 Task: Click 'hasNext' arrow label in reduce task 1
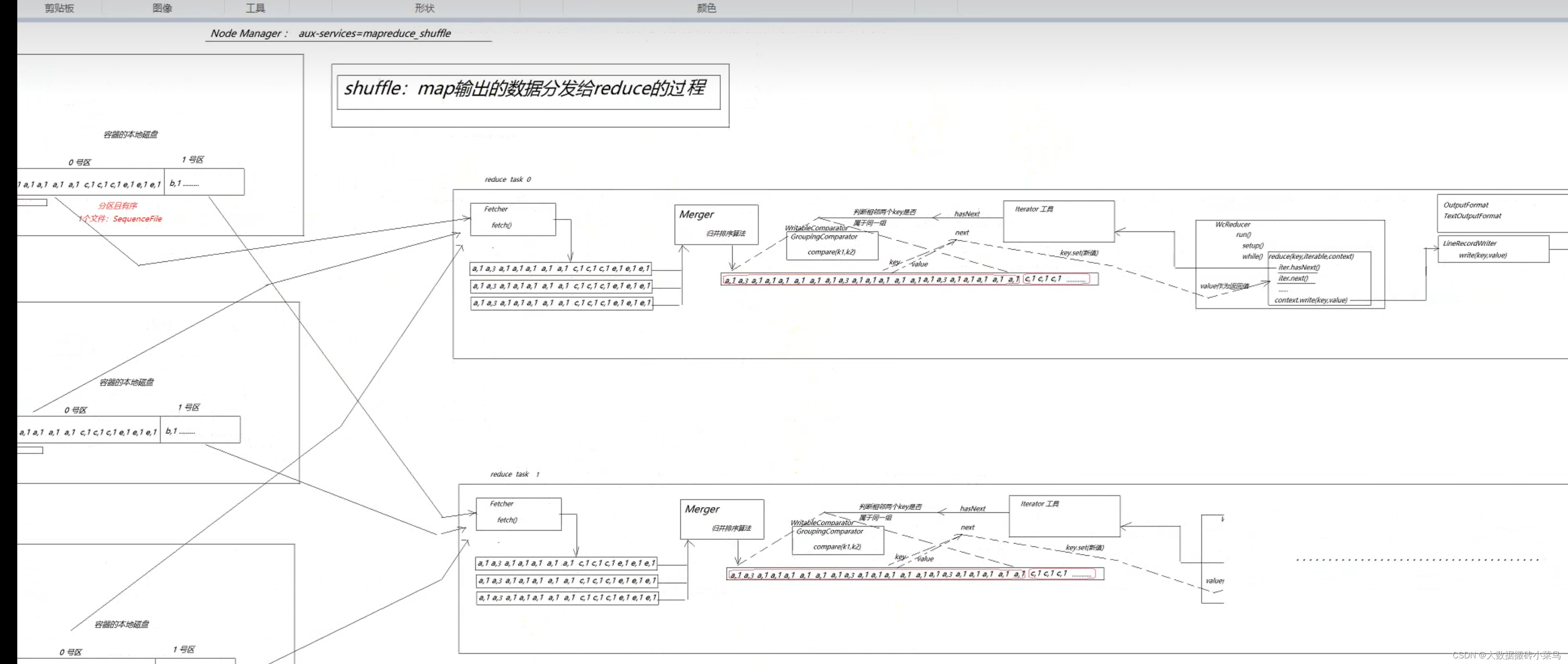coord(972,508)
